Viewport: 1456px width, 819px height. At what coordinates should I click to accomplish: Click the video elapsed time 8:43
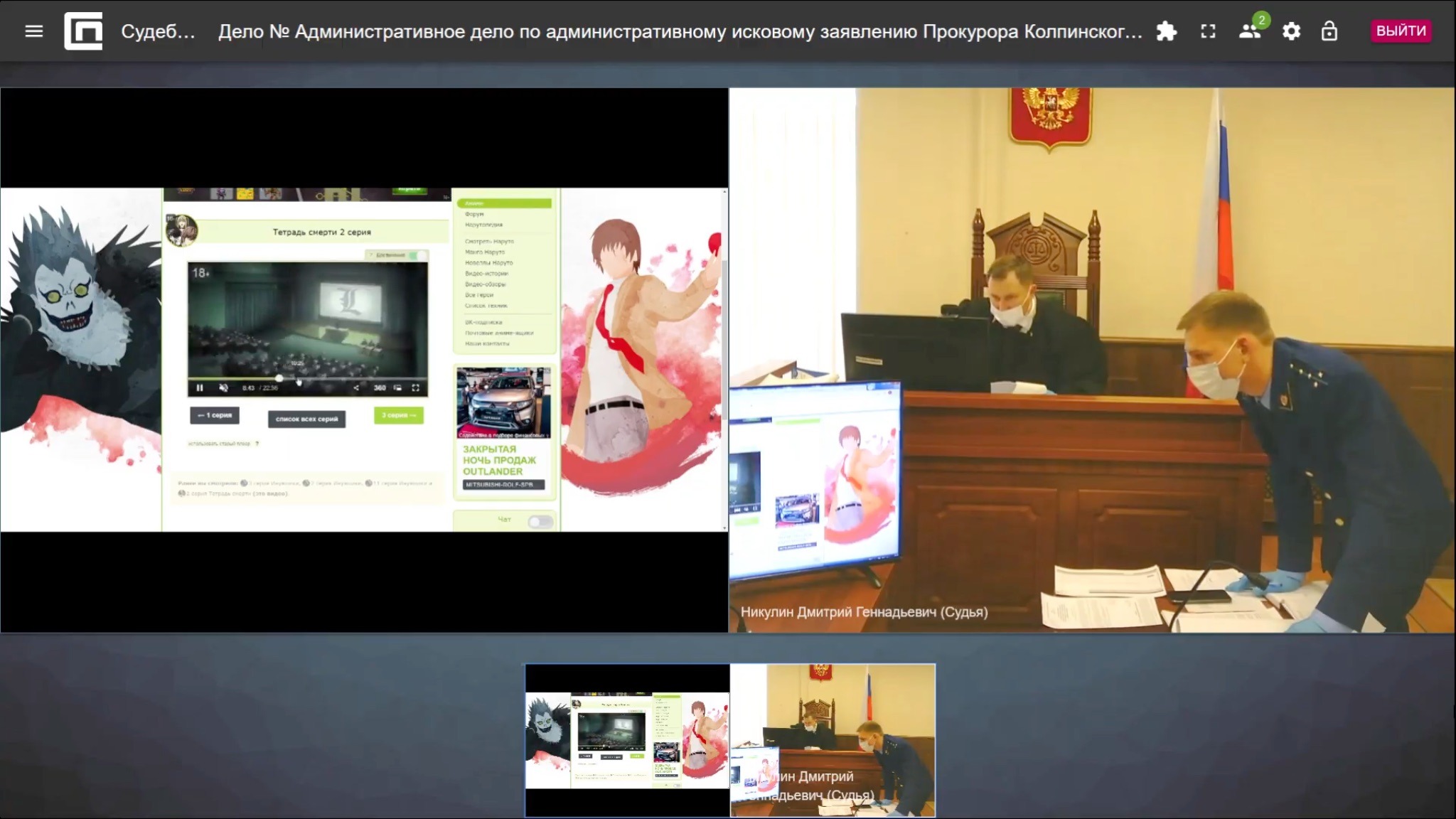click(248, 388)
